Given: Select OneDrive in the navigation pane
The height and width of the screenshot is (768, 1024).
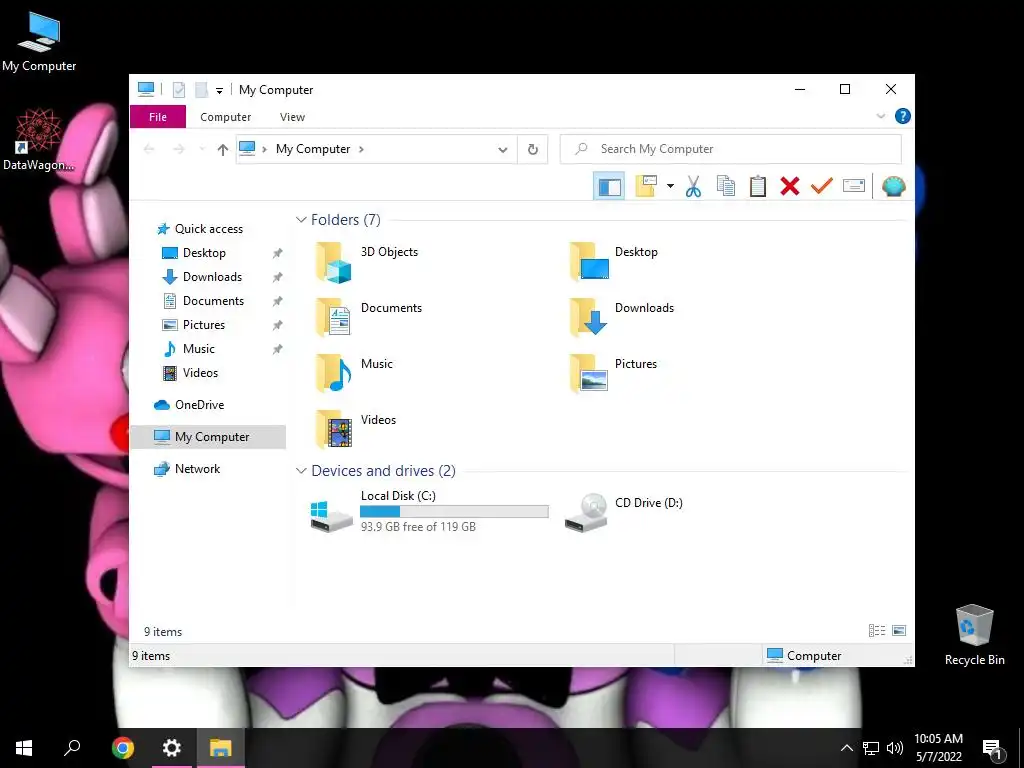Looking at the screenshot, I should [x=199, y=405].
